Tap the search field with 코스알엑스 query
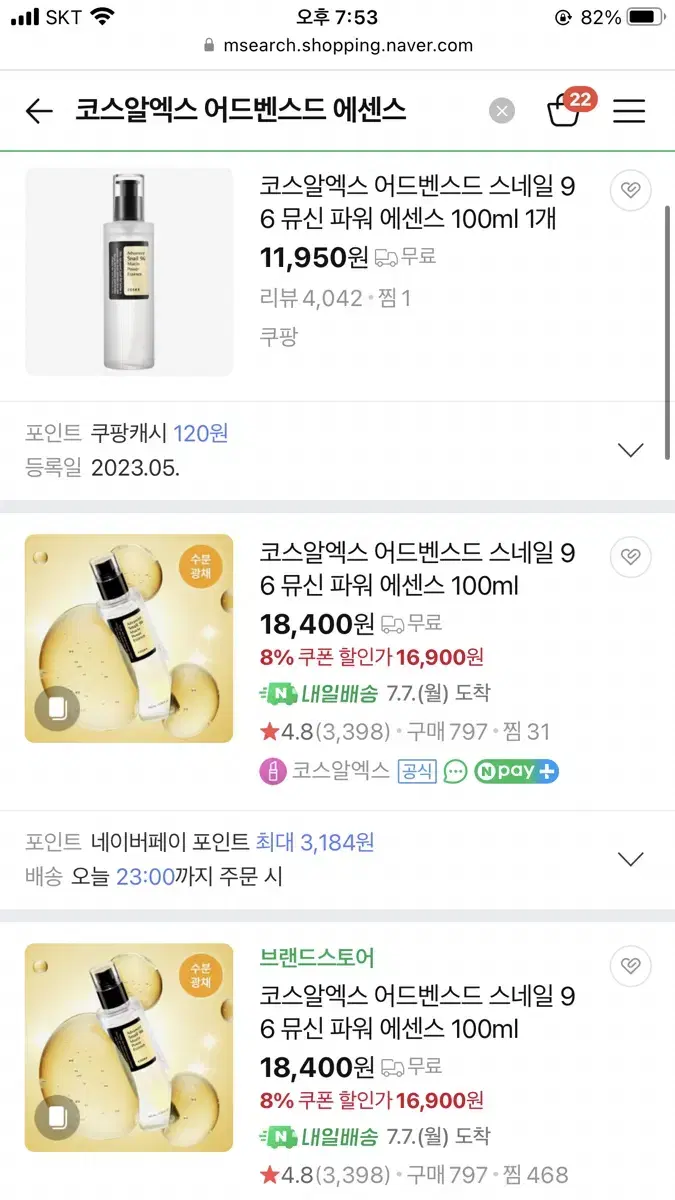675x1200 pixels. coord(240,111)
